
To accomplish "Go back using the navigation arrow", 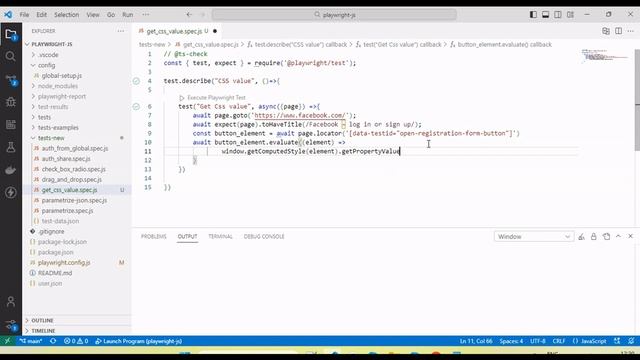I will tap(189, 15).
